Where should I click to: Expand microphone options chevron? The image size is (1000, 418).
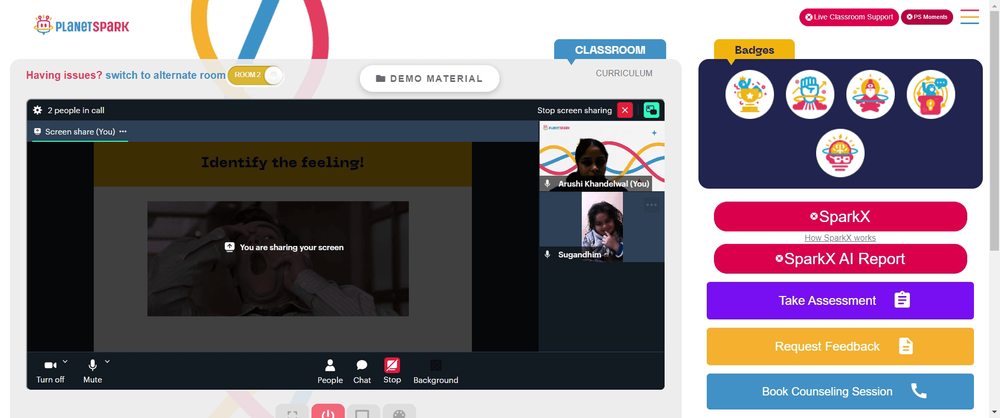coord(107,361)
